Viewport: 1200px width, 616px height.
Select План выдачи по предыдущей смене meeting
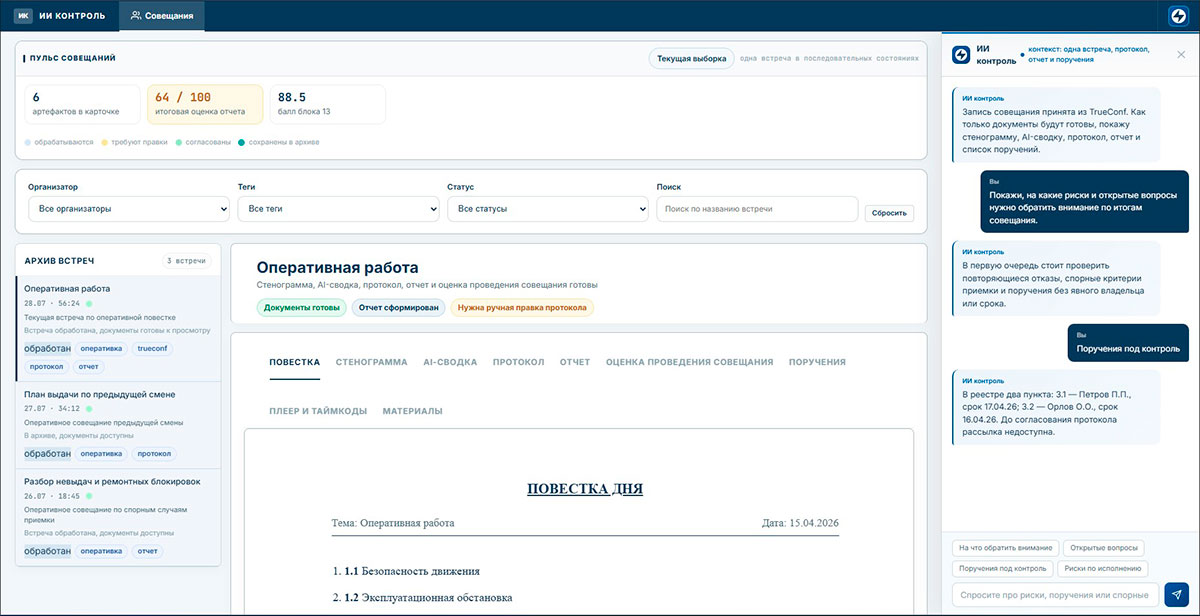point(118,425)
